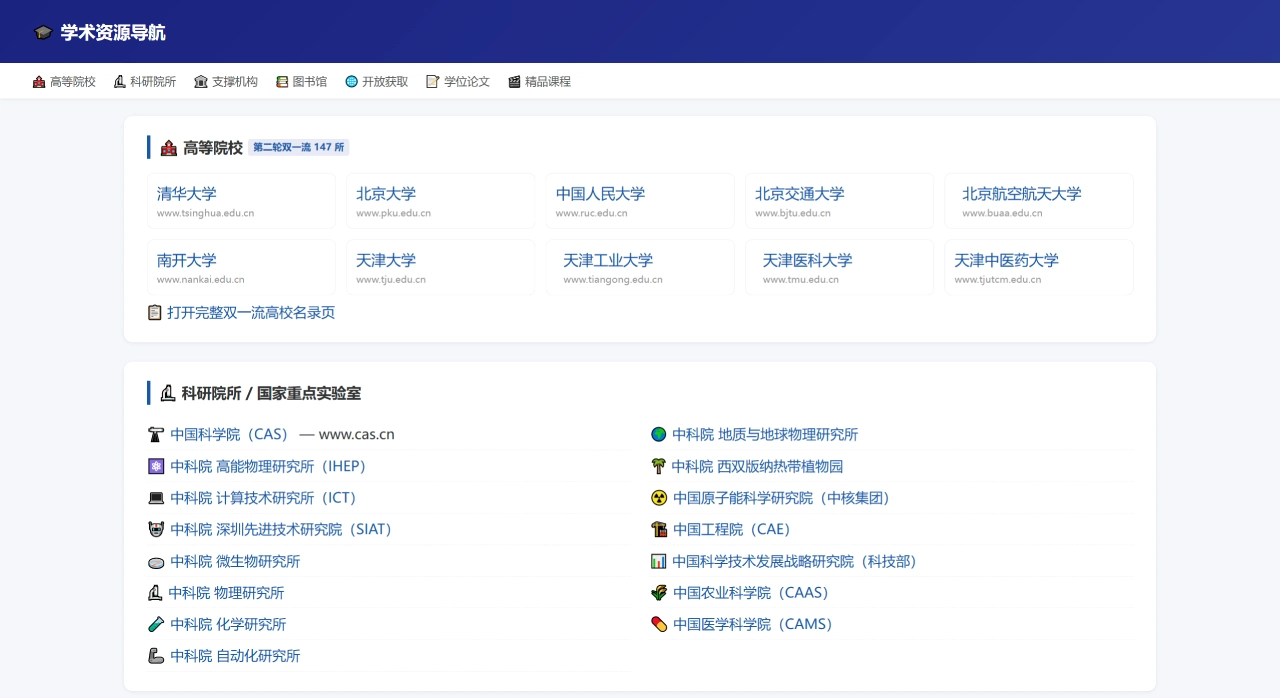
Task: Open the 中科院 地质与地球物理研究所 link
Action: [x=765, y=434]
